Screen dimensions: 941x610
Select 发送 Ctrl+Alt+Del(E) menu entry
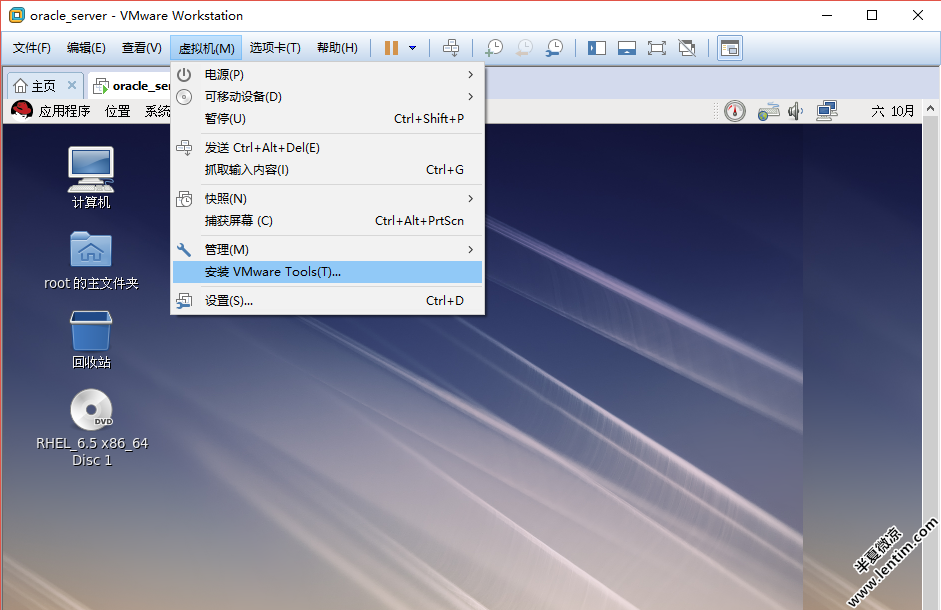point(327,148)
